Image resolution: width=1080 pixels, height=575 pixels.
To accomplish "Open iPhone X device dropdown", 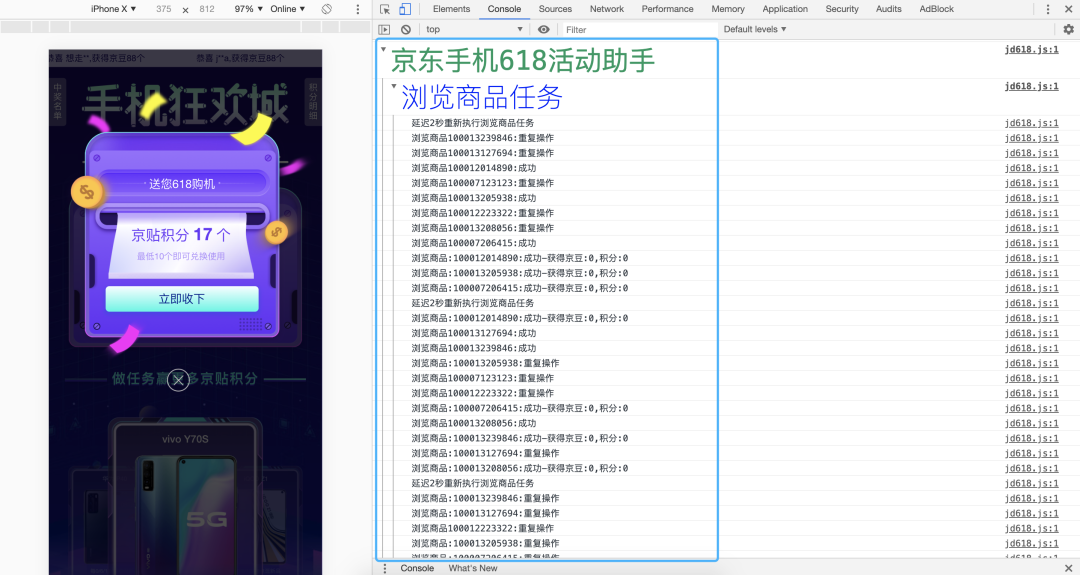I will (114, 9).
